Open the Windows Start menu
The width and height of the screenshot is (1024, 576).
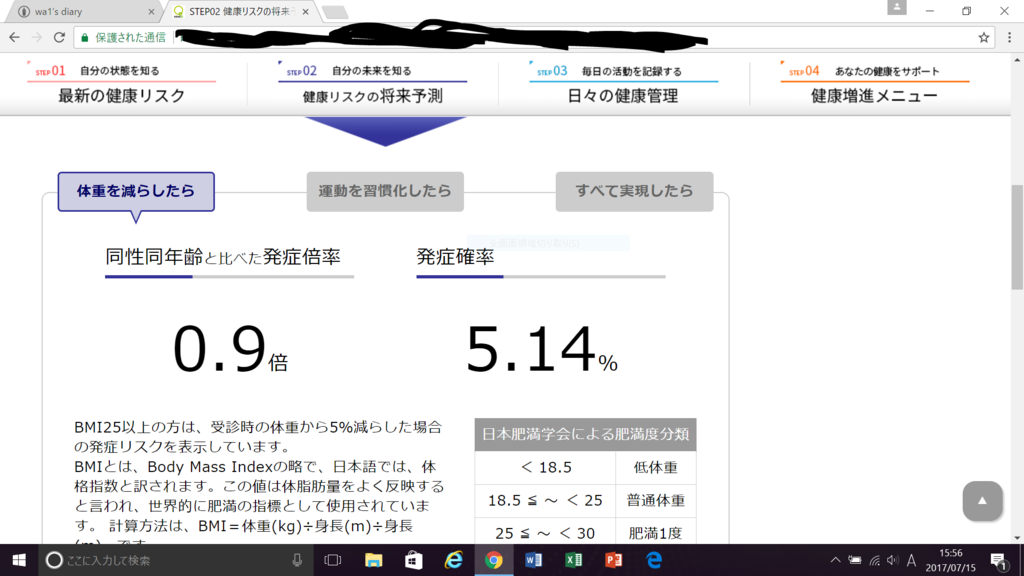tap(19, 560)
